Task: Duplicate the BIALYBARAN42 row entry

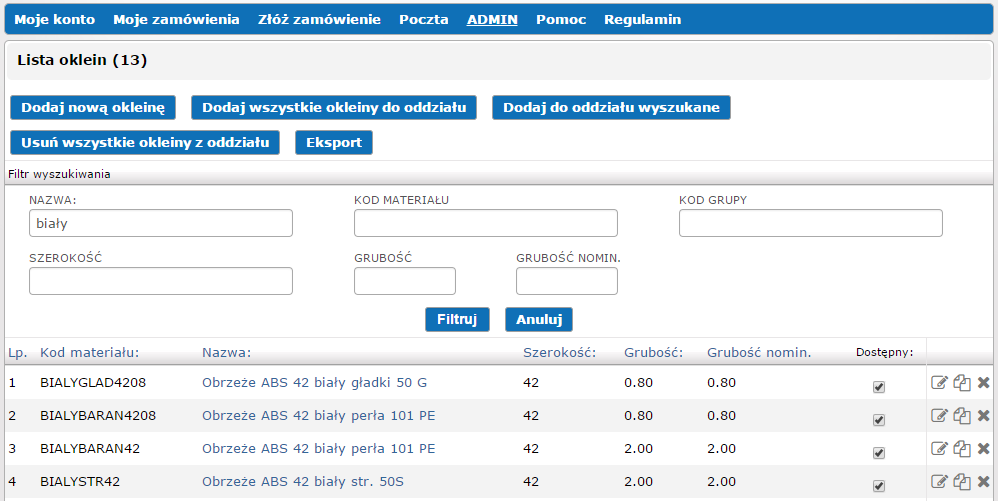Action: [x=962, y=449]
